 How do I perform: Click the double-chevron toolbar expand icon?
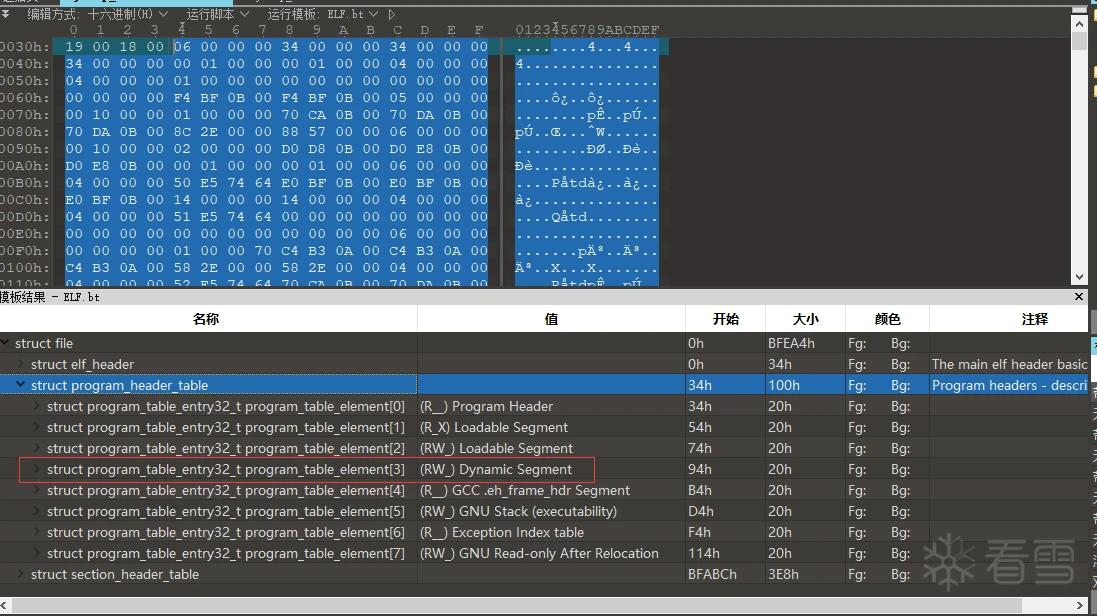point(6,13)
